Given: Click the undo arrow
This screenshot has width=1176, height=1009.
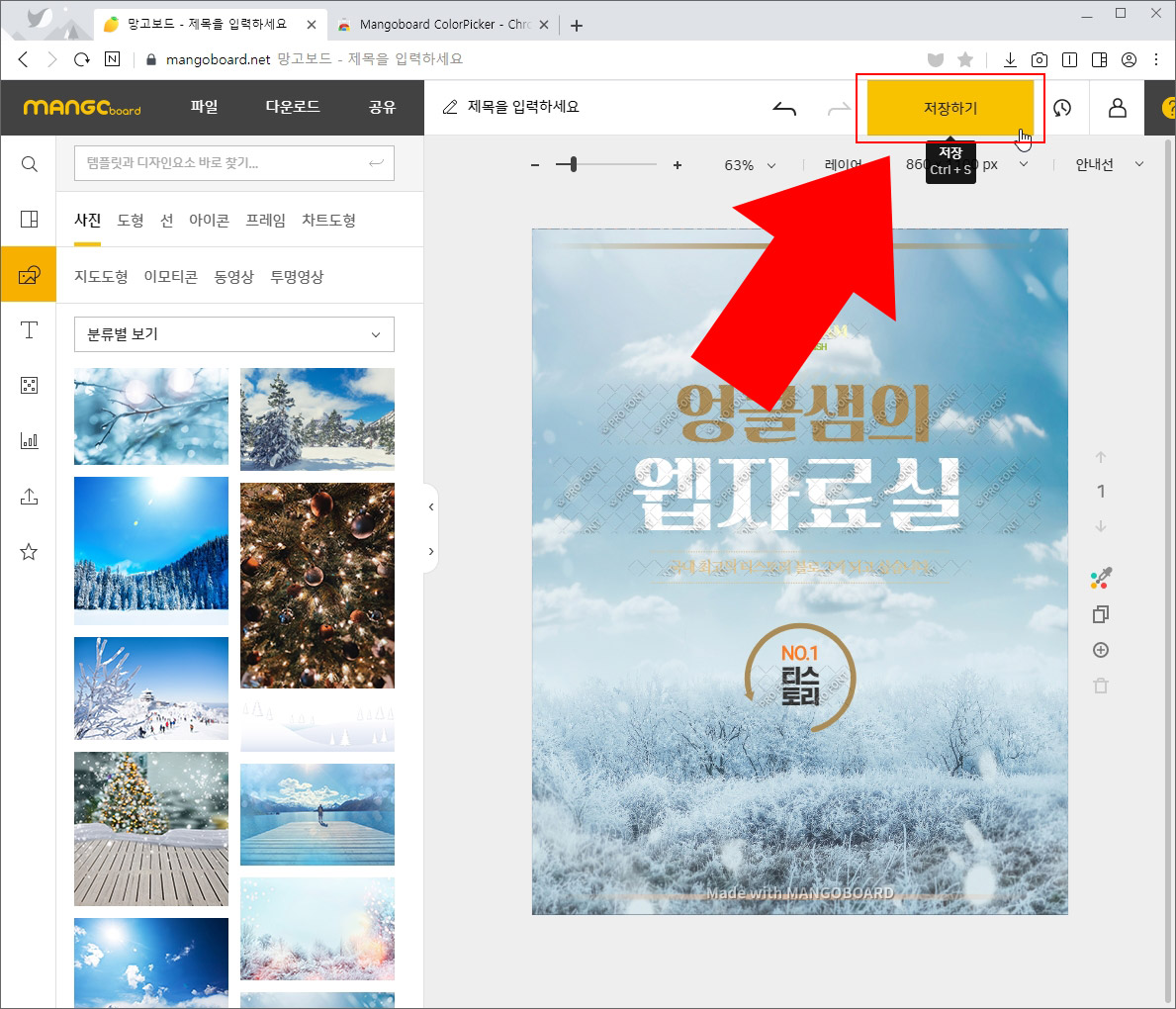Looking at the screenshot, I should [784, 108].
